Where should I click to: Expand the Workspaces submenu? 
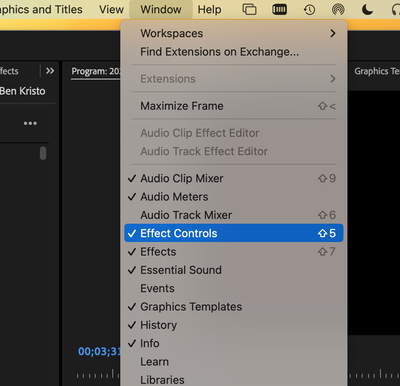(x=234, y=33)
